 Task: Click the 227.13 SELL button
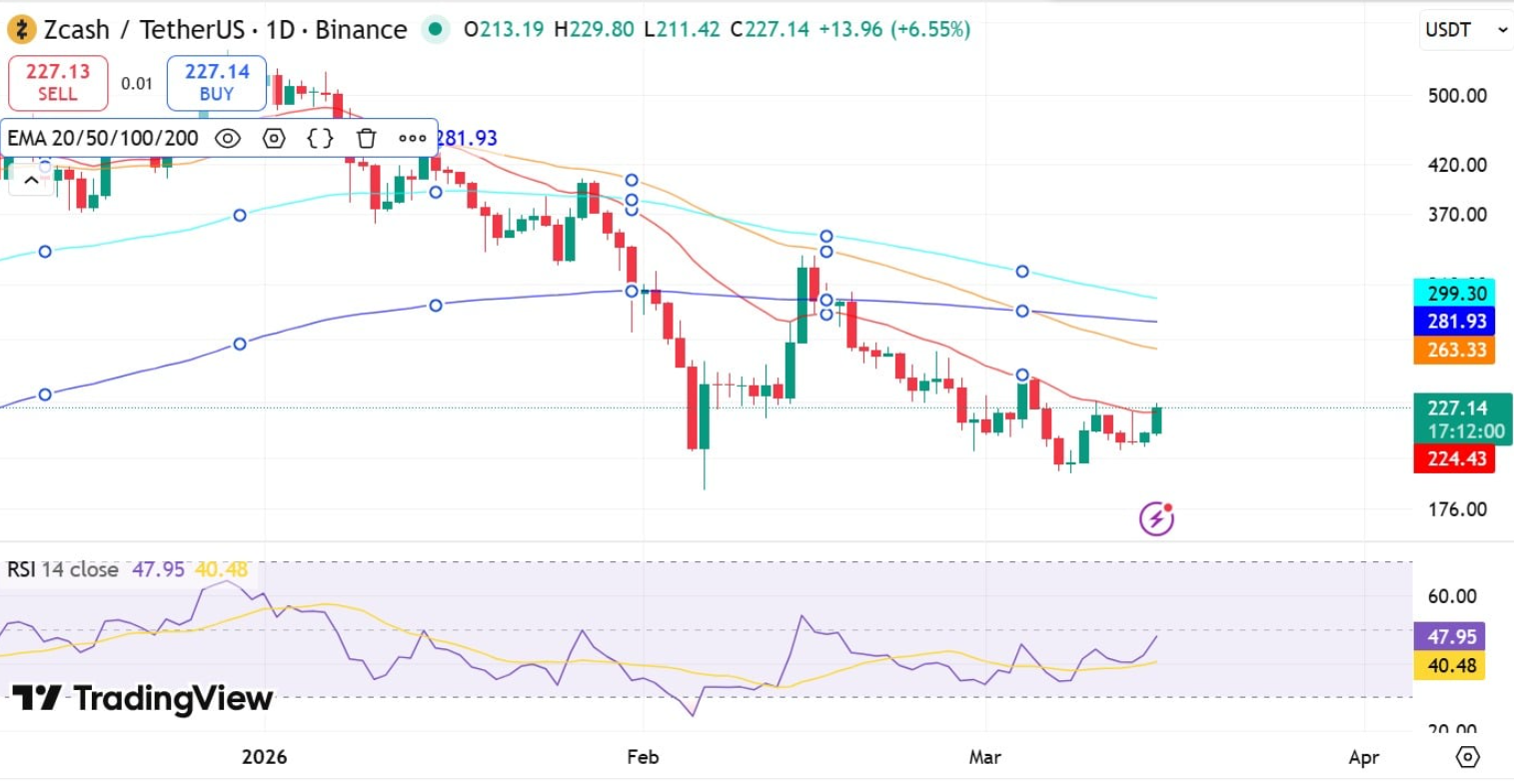point(58,83)
